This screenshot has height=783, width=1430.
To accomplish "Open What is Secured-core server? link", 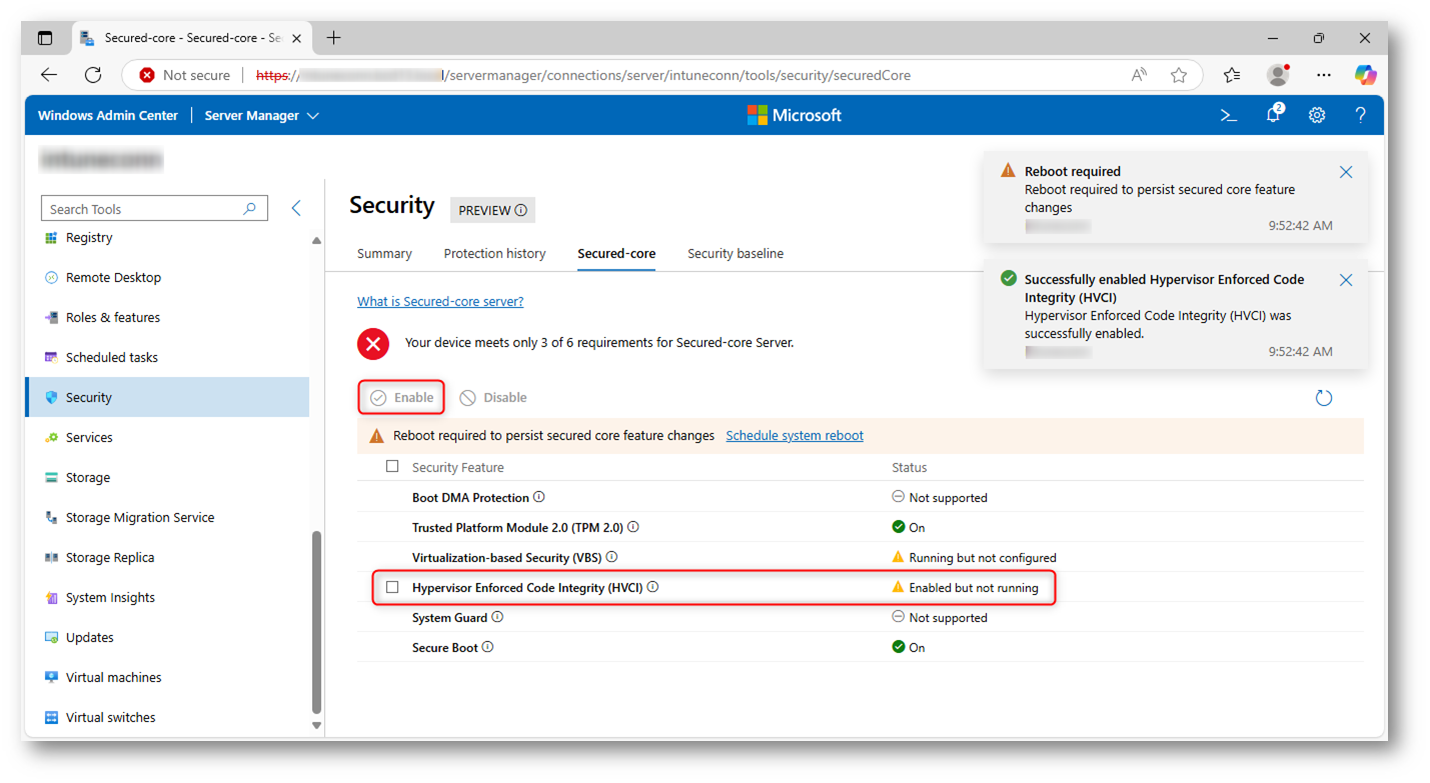I will [440, 301].
